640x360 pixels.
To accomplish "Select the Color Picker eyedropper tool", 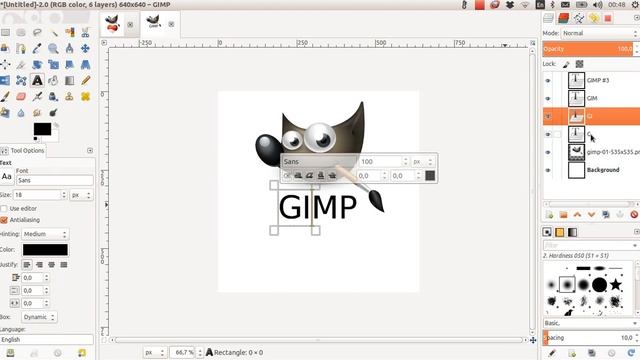I will coord(37,49).
